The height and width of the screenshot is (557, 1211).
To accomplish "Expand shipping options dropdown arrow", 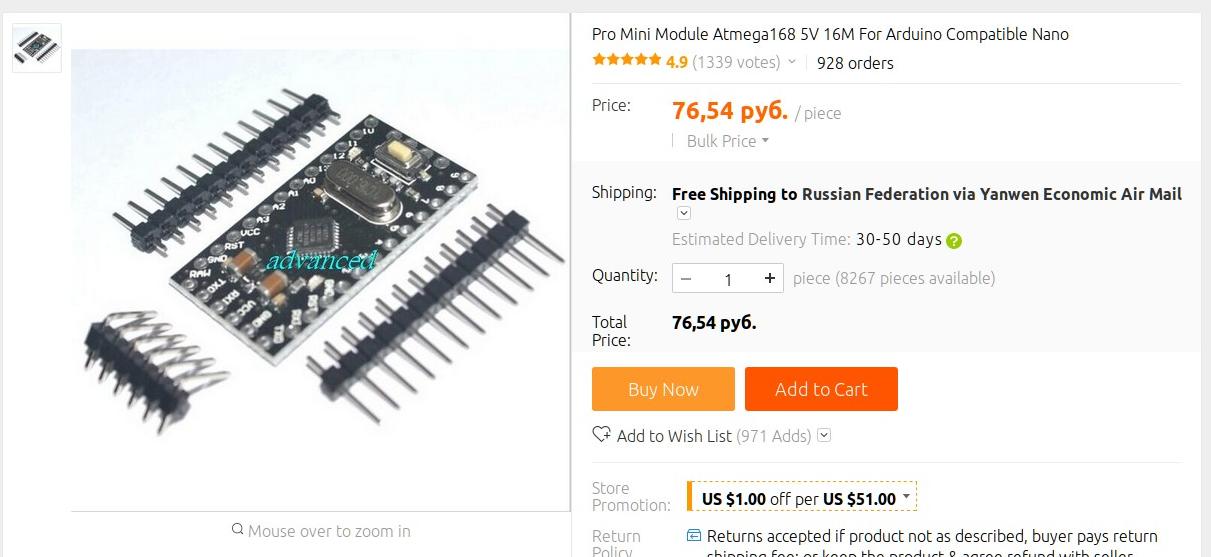I will point(684,213).
